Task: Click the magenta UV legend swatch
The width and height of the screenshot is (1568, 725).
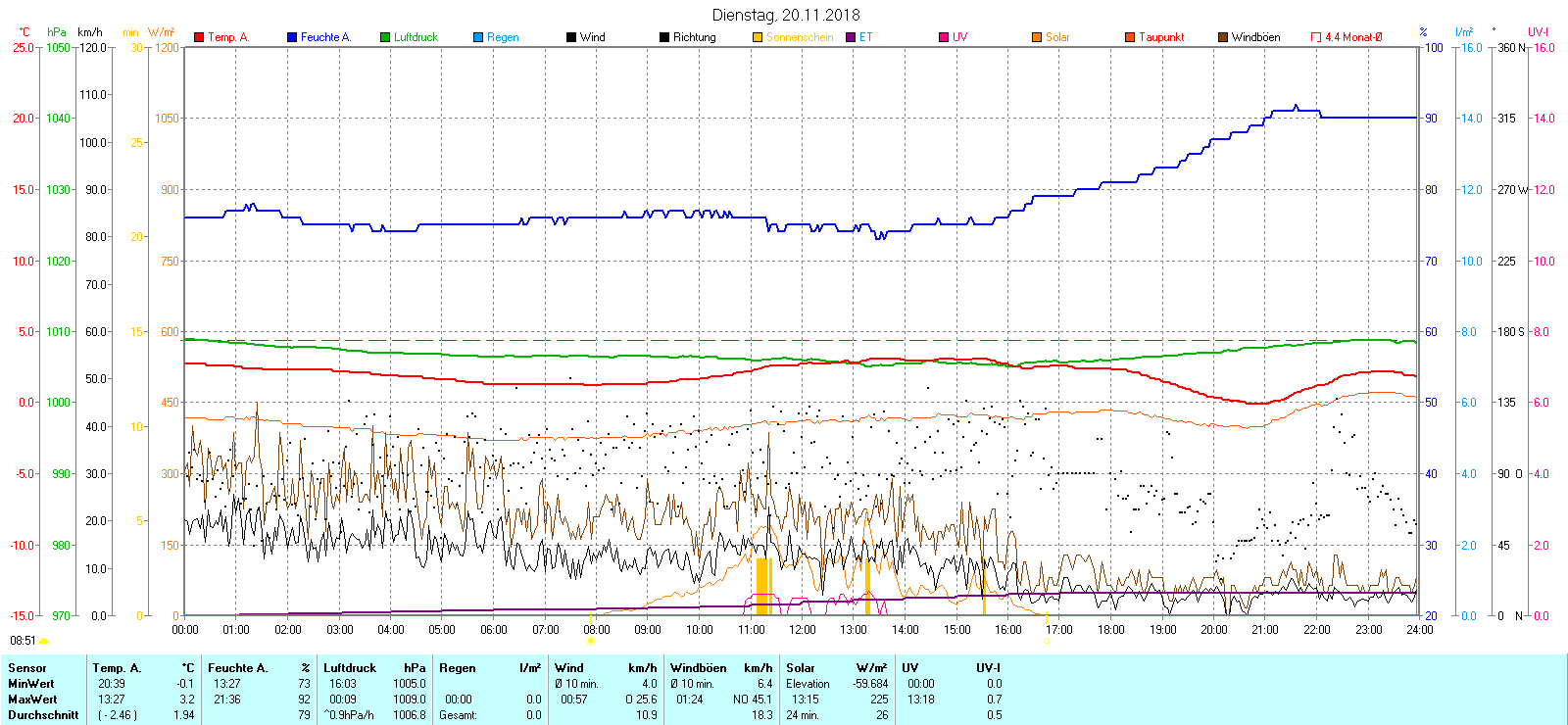Action: (x=944, y=37)
